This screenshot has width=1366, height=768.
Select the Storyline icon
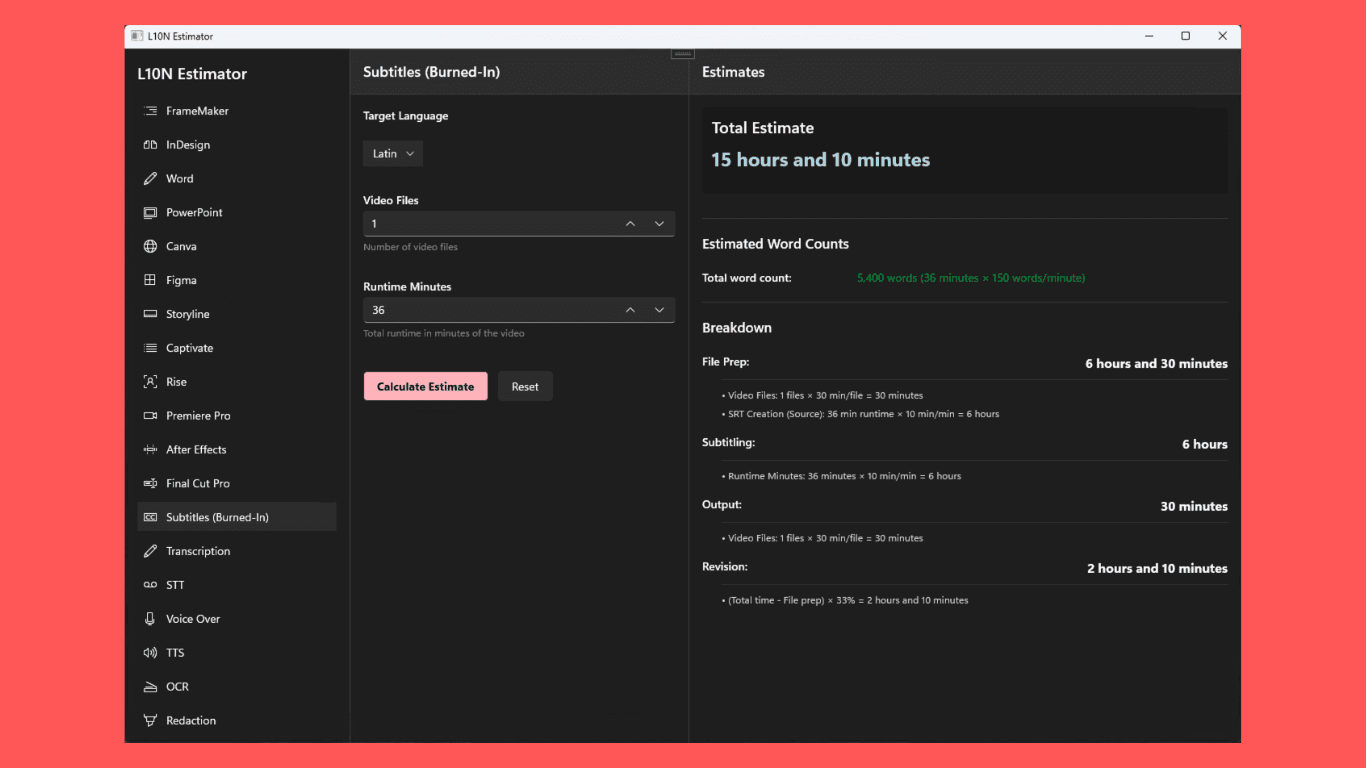tap(148, 314)
